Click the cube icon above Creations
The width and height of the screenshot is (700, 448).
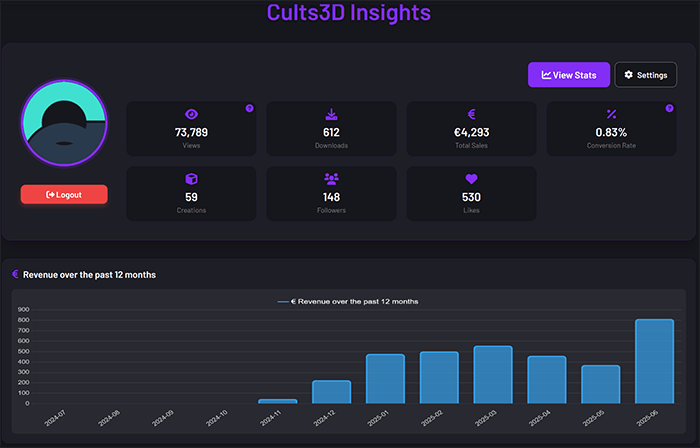pyautogui.click(x=192, y=179)
